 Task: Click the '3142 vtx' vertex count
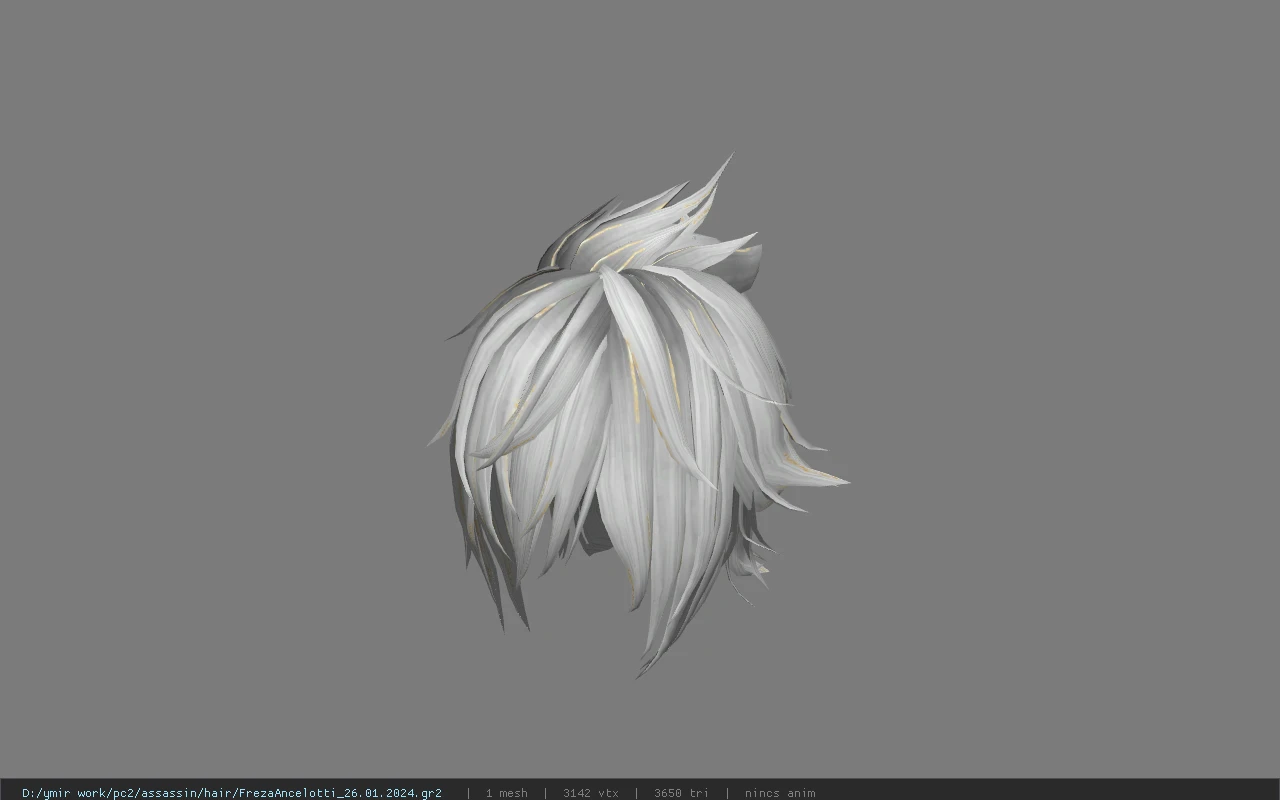point(590,792)
